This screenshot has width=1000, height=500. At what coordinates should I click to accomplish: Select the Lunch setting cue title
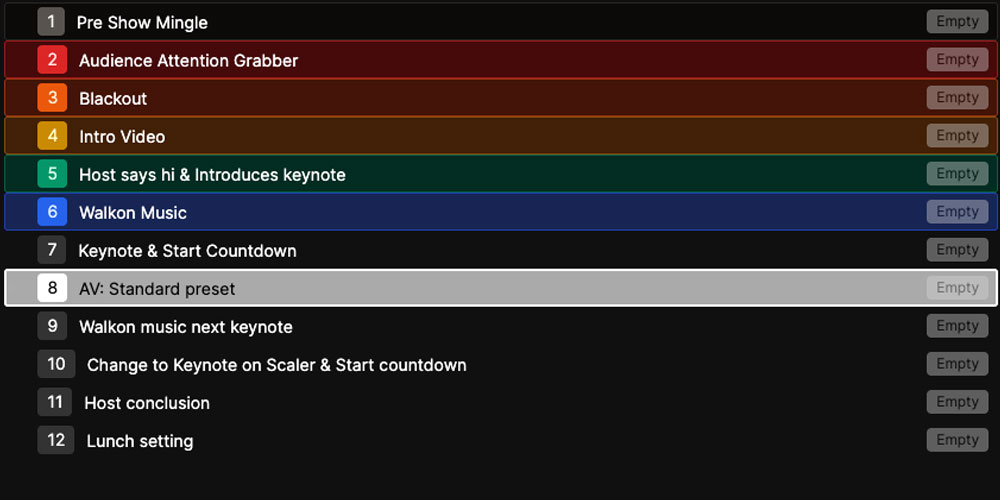(140, 441)
